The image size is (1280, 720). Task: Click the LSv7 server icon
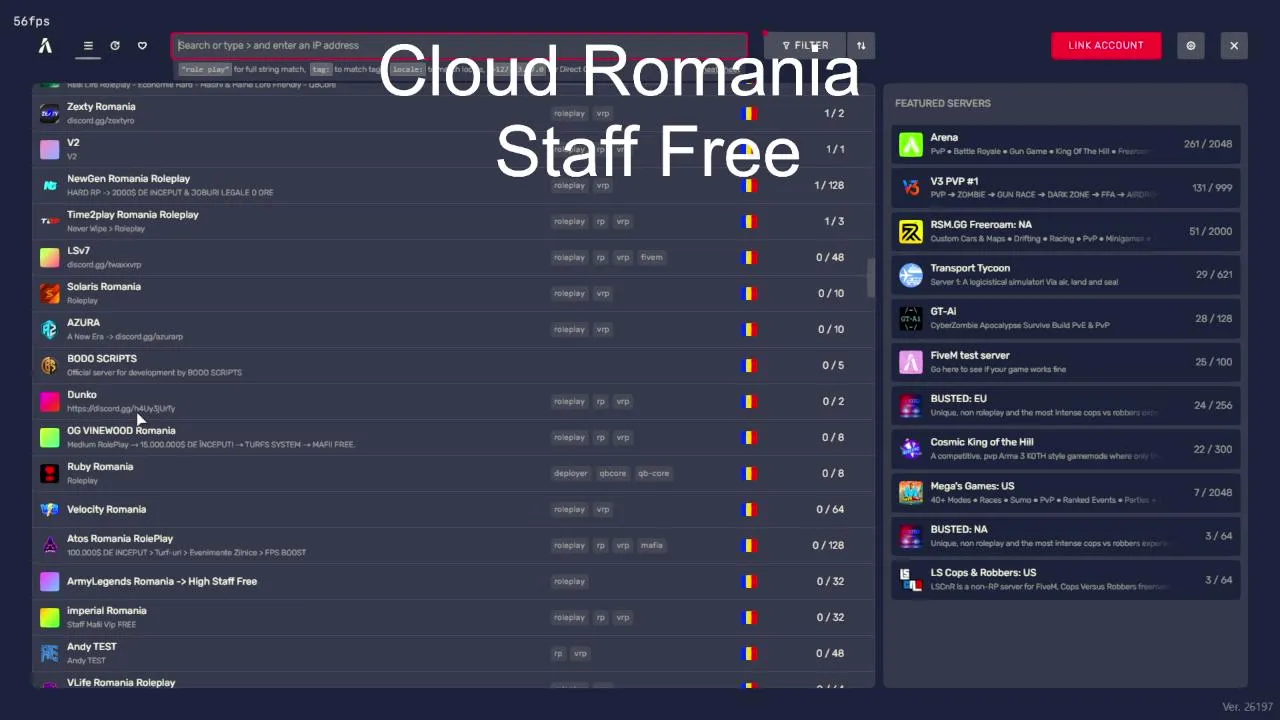tap(49, 257)
